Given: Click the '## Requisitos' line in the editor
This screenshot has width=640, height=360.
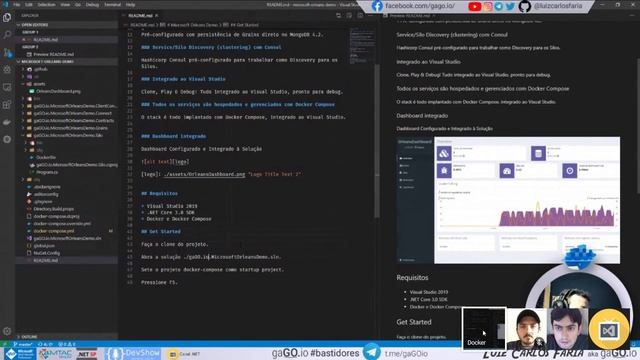Looking at the screenshot, I should pos(159,193).
